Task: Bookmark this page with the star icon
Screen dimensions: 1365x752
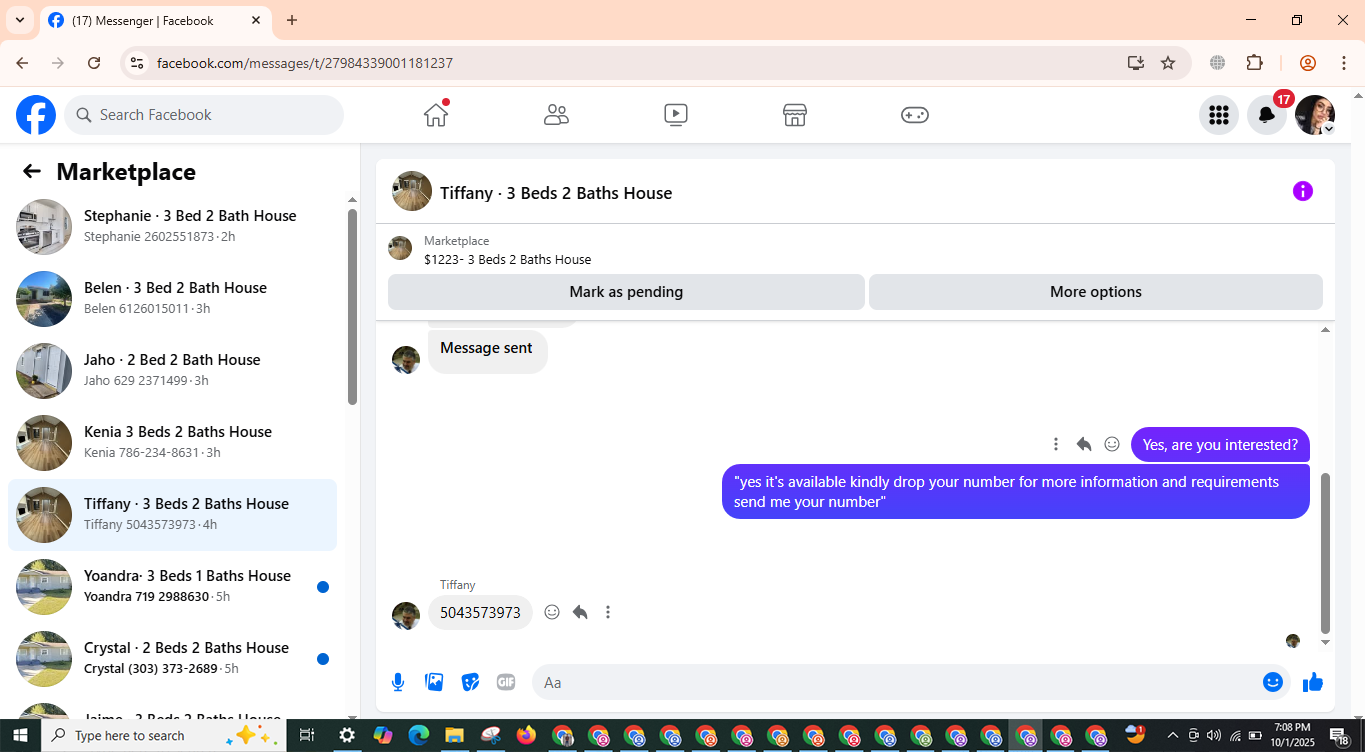Action: click(1168, 63)
